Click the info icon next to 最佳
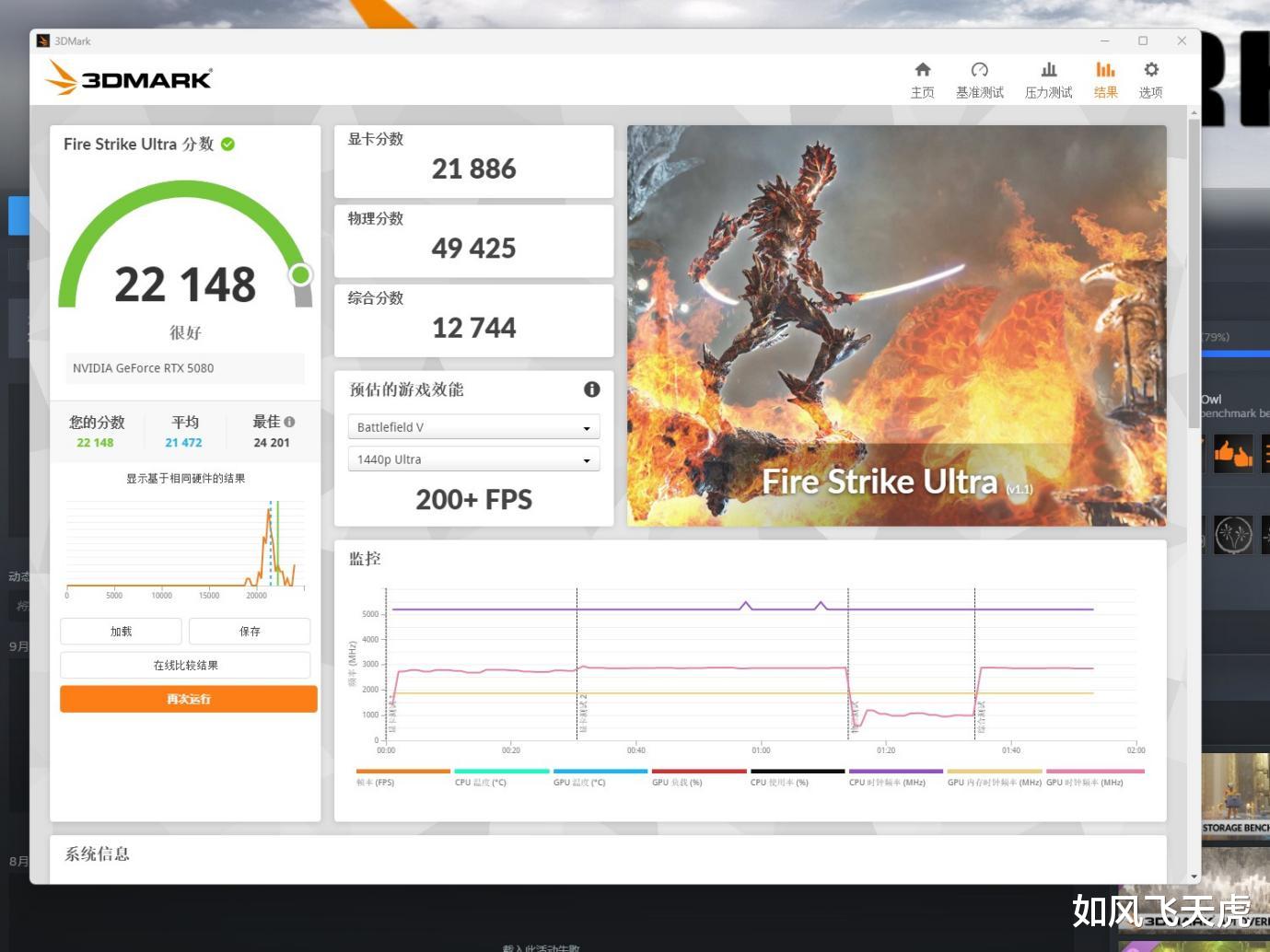1270x952 pixels. coord(289,422)
